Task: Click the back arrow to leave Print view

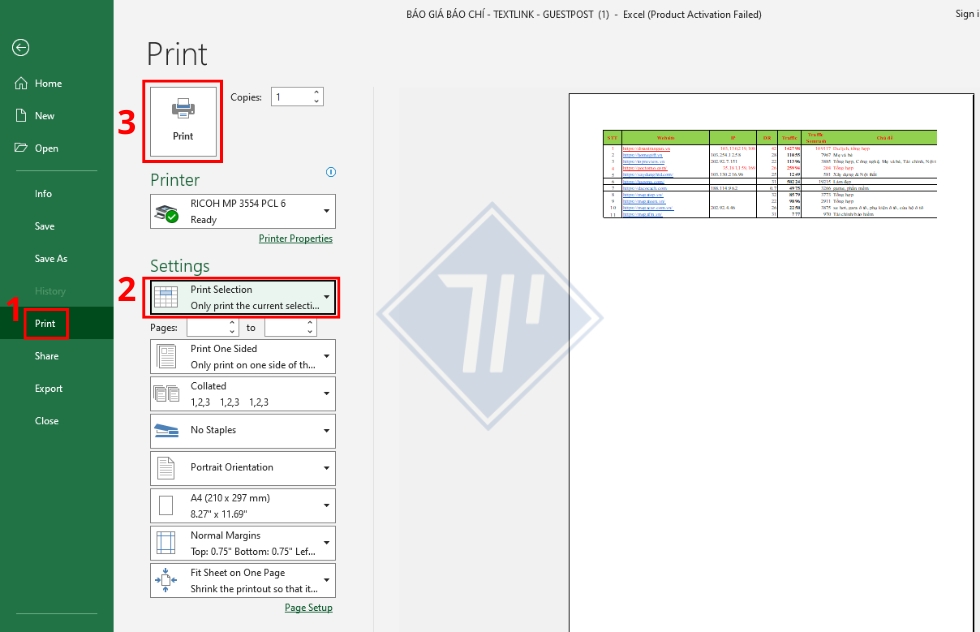Action: pyautogui.click(x=20, y=47)
